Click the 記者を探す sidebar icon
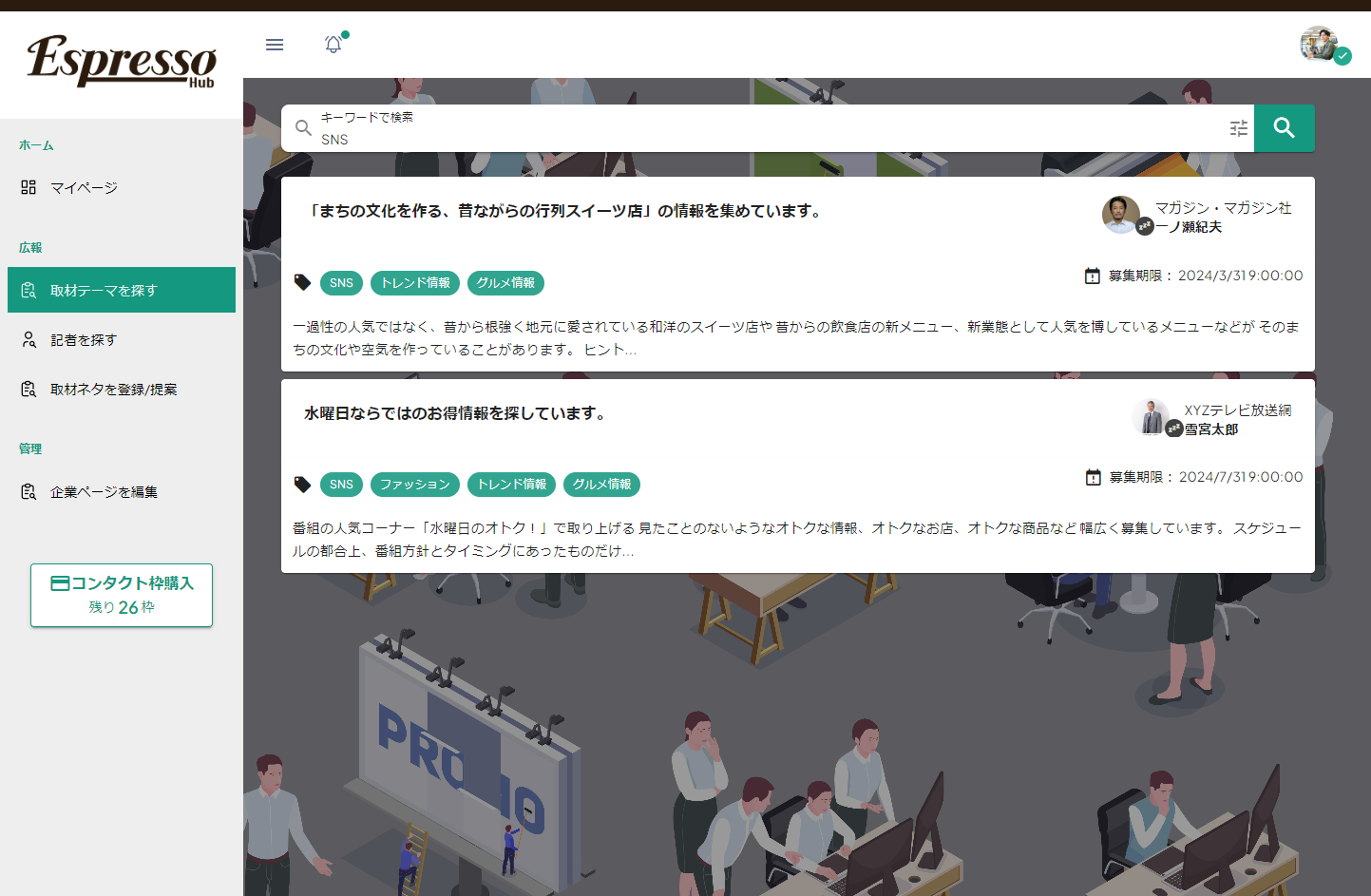 pyautogui.click(x=29, y=339)
